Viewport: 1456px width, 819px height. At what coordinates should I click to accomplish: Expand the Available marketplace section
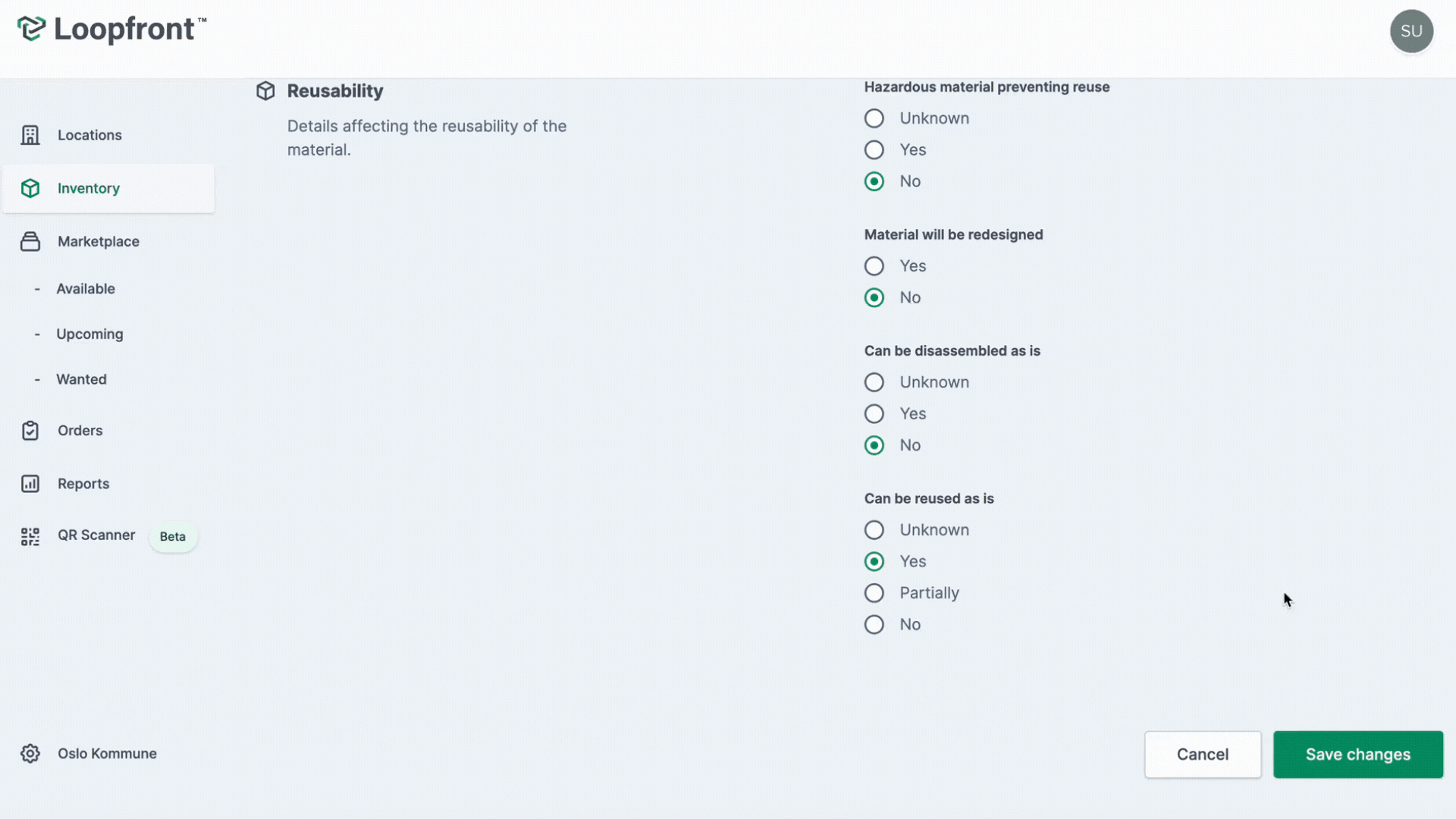[85, 289]
